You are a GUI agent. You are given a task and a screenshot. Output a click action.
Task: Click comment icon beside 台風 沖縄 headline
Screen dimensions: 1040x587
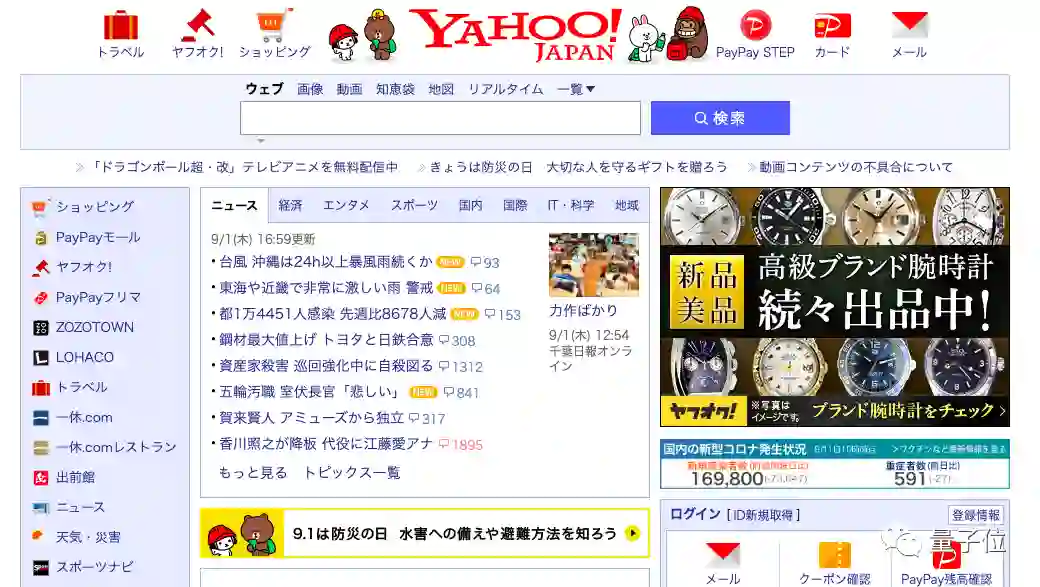pos(476,262)
